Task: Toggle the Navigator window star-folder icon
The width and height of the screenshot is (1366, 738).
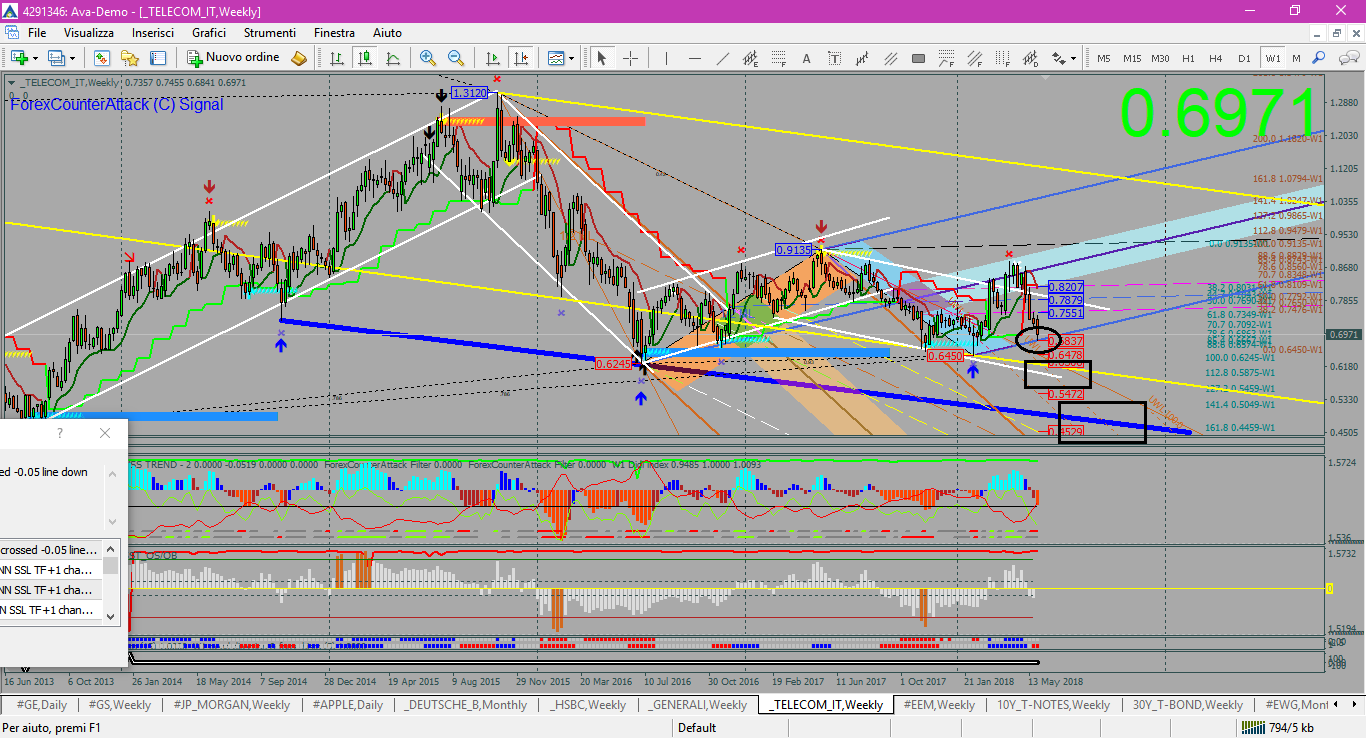Action: point(130,58)
